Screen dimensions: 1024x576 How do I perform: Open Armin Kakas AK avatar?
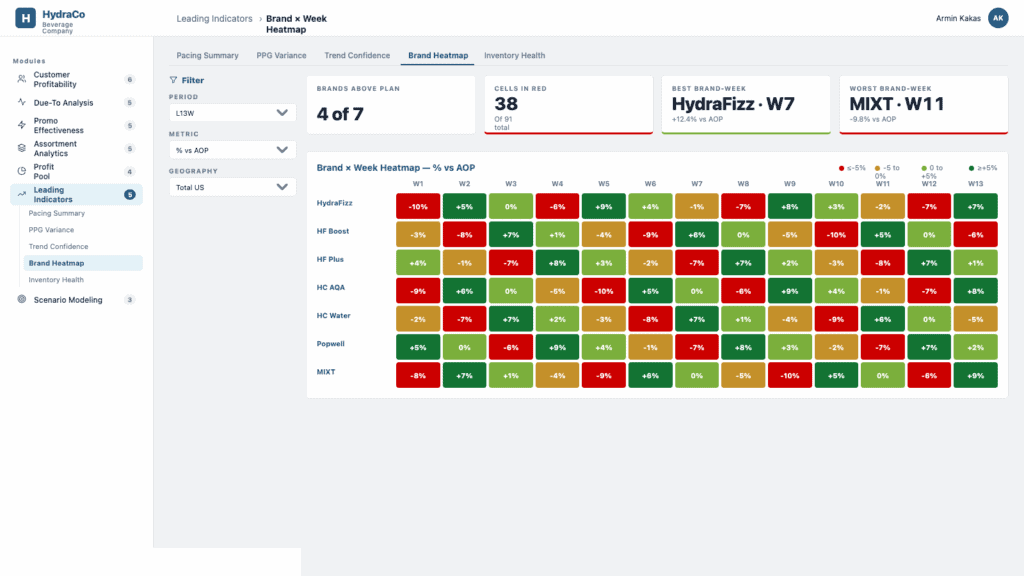coord(998,18)
